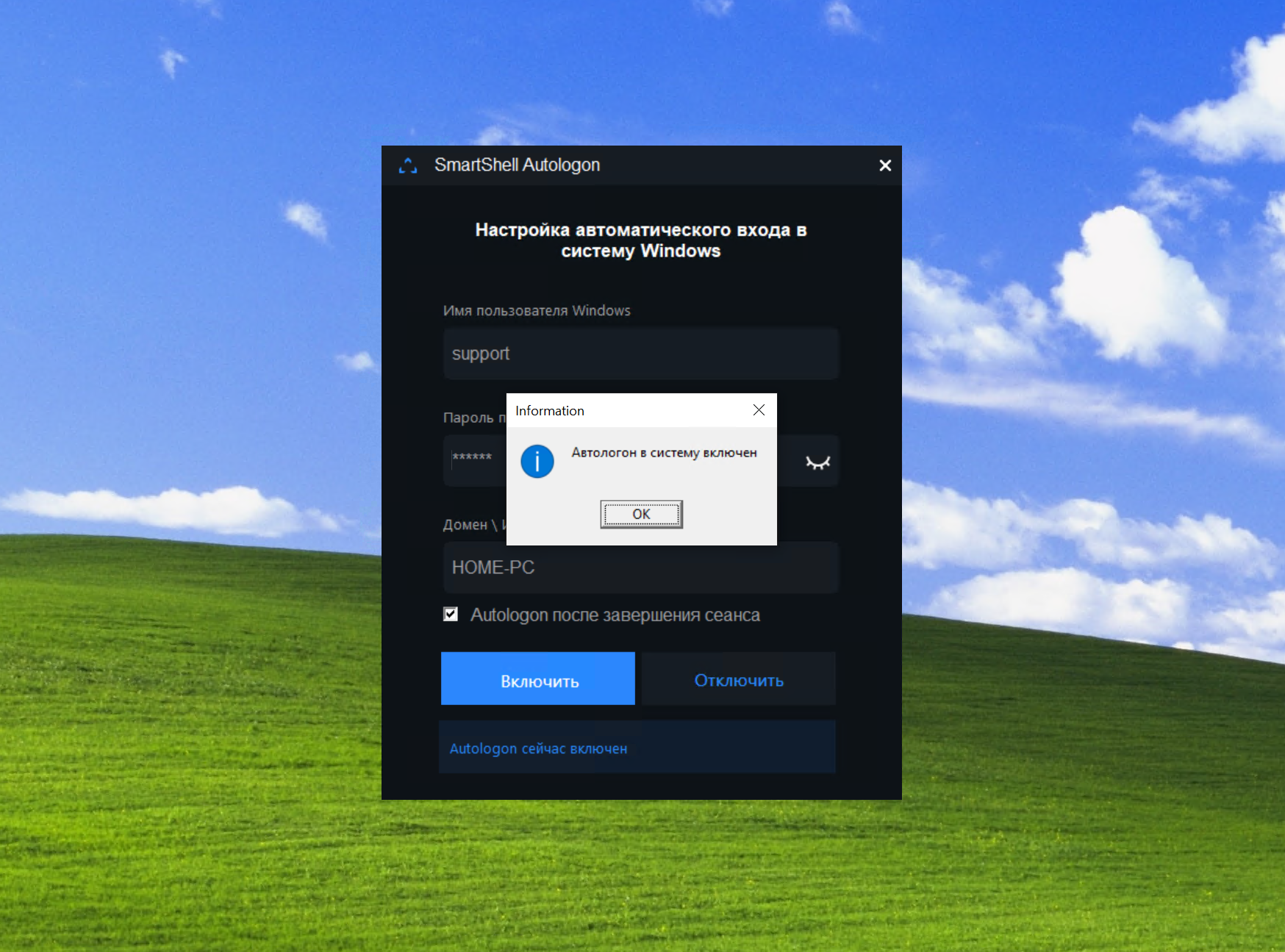Click the domain field showing HOME-PC

pyautogui.click(x=640, y=568)
